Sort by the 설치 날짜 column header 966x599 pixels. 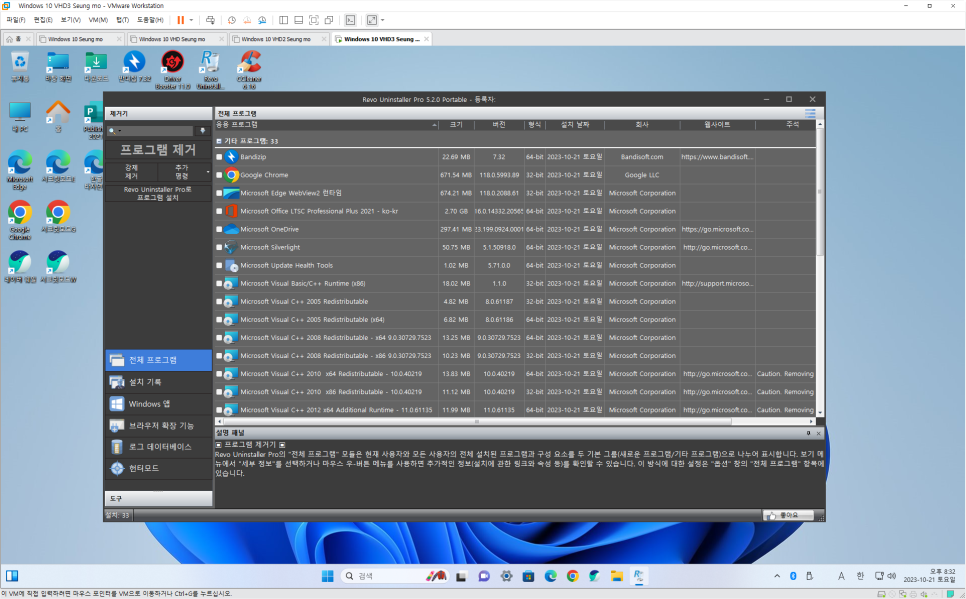coord(574,124)
